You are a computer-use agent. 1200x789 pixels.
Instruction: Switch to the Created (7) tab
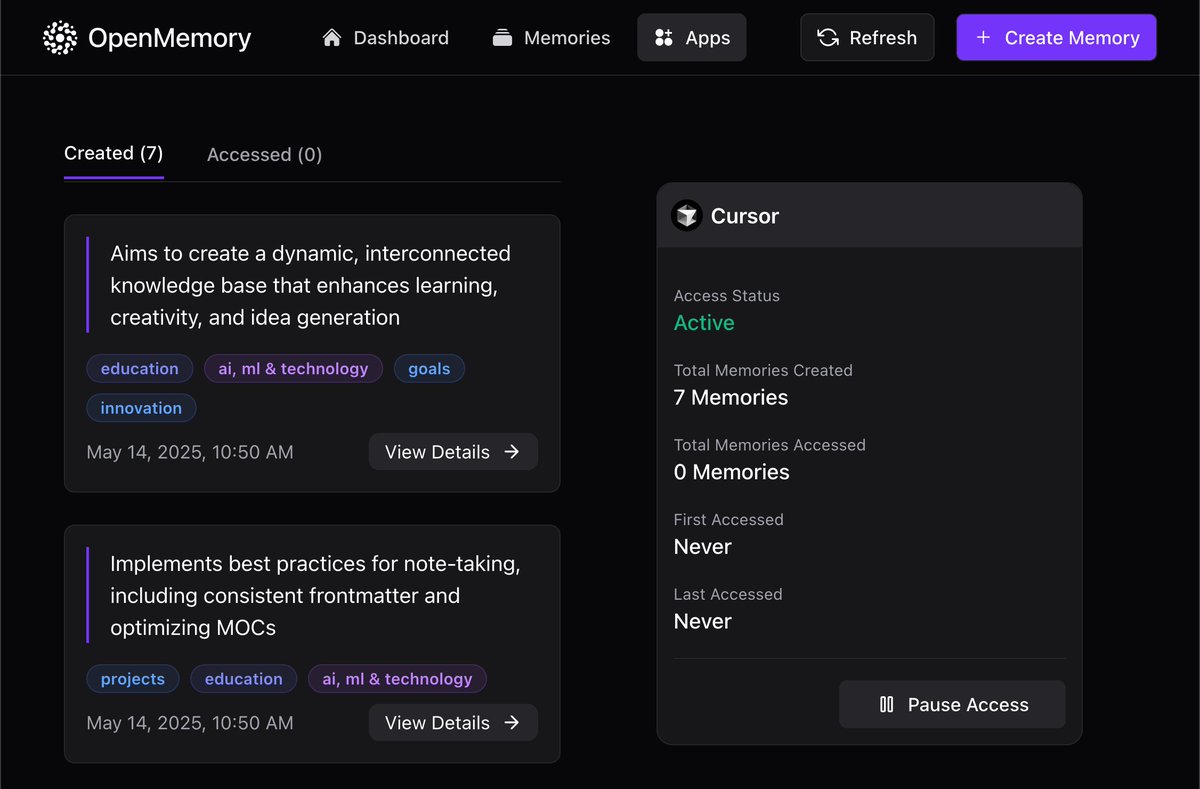pyautogui.click(x=114, y=154)
